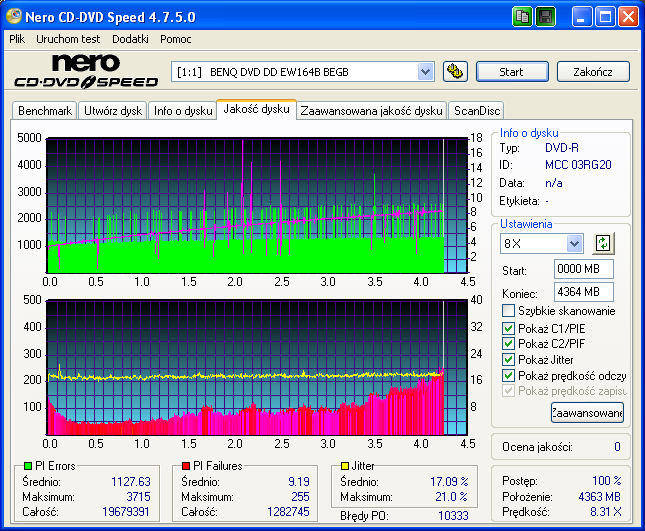The height and width of the screenshot is (531, 645).
Task: Click red PI Failures legend square
Action: [x=186, y=466]
